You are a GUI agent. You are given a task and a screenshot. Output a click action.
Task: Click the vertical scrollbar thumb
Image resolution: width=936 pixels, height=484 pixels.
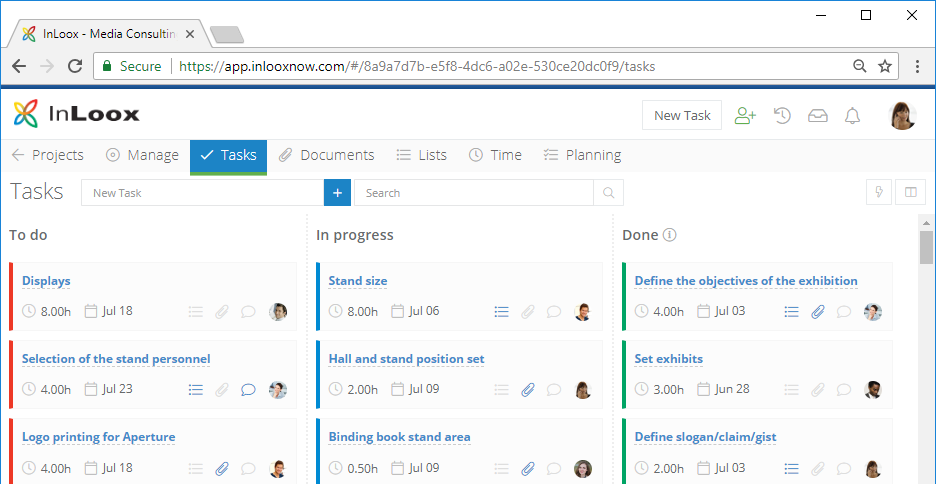(x=926, y=247)
